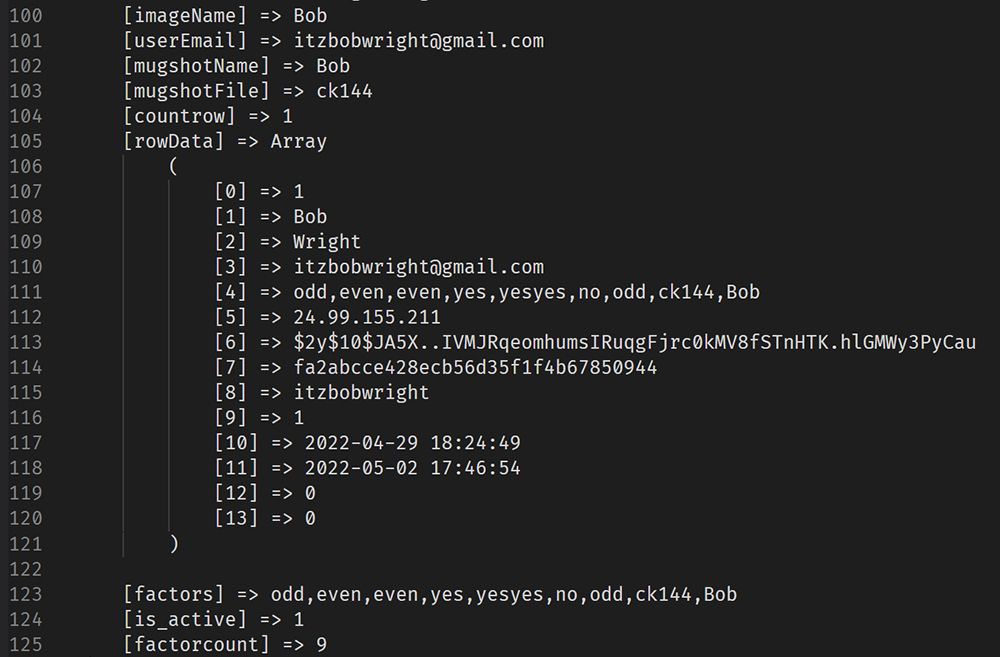The height and width of the screenshot is (657, 1000).
Task: Click line number 105 in the gutter
Action: (x=26, y=141)
